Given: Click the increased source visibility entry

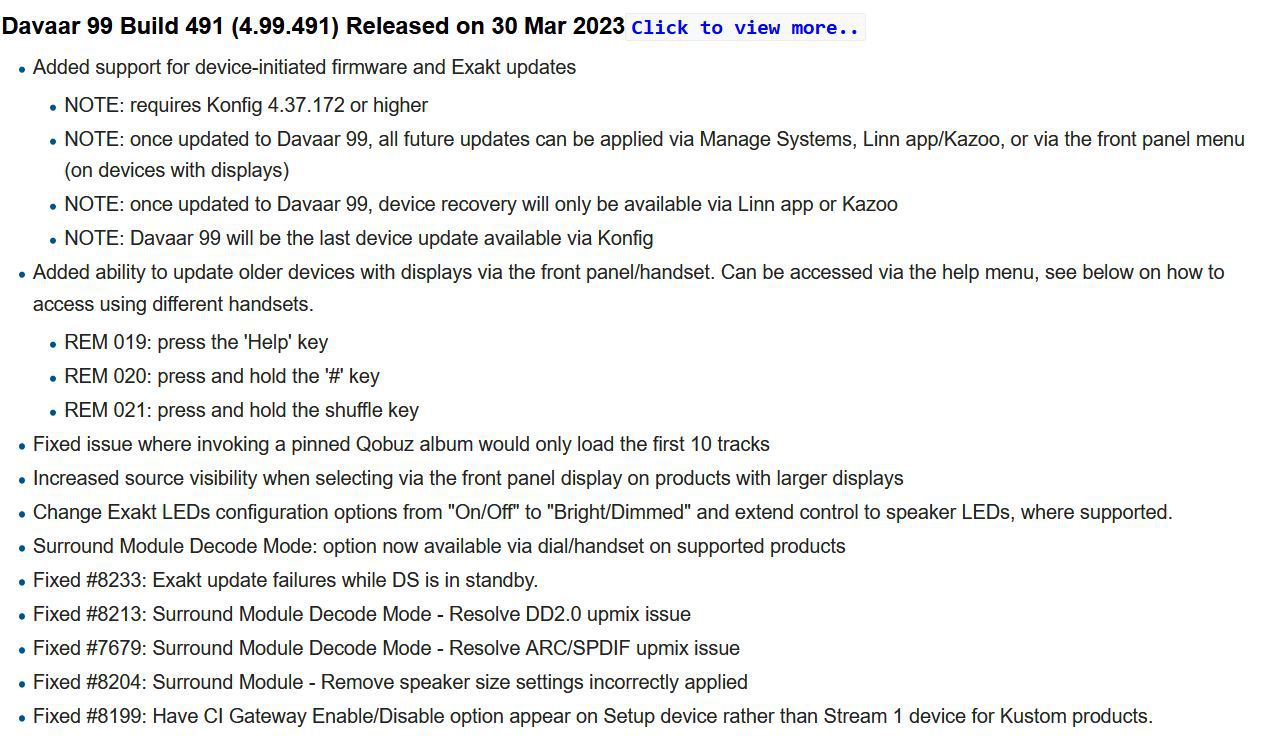Looking at the screenshot, I should pos(468,478).
